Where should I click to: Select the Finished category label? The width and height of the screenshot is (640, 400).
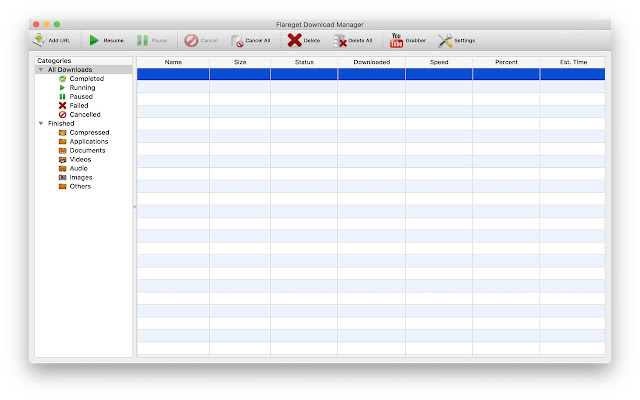click(61, 123)
